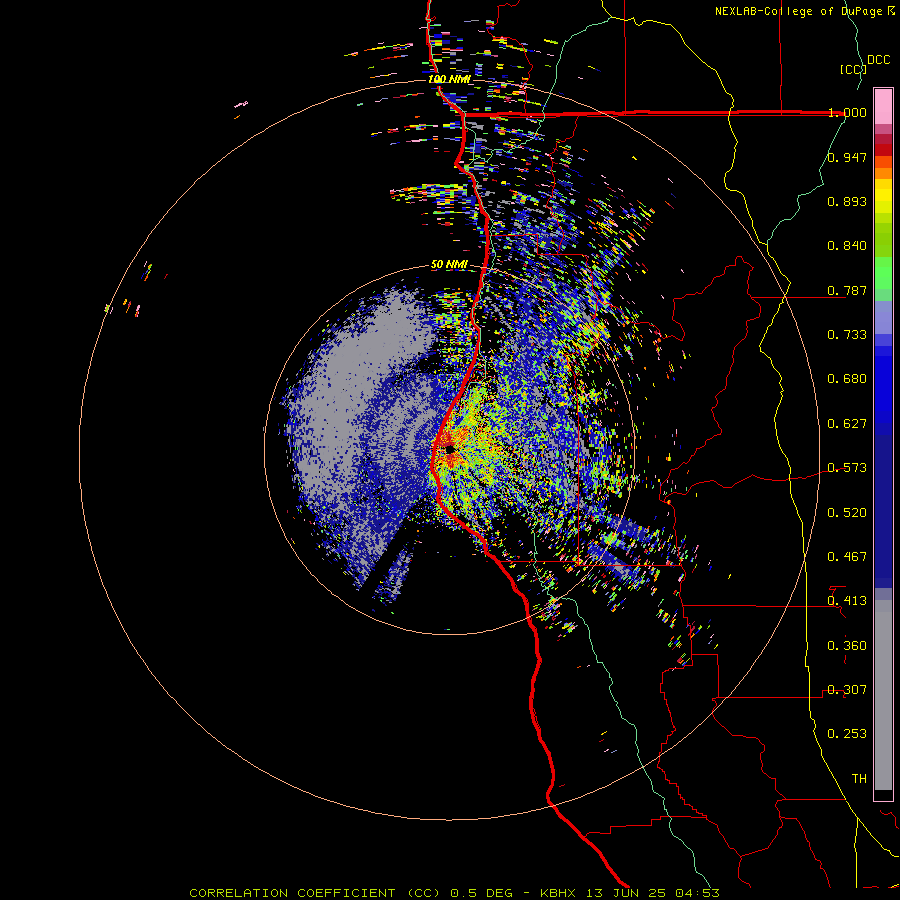The width and height of the screenshot is (900, 900).
Task: Click the CORRELATION COEFFICIENT (CC) caption text
Action: tap(316, 893)
